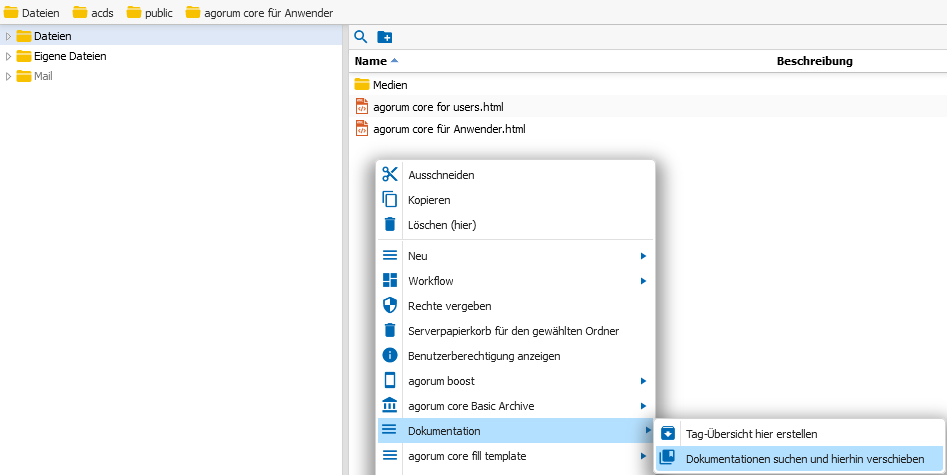The image size is (947, 475).
Task: Choose Serverpapierkorb für den gewählten Ordner
Action: tap(516, 331)
